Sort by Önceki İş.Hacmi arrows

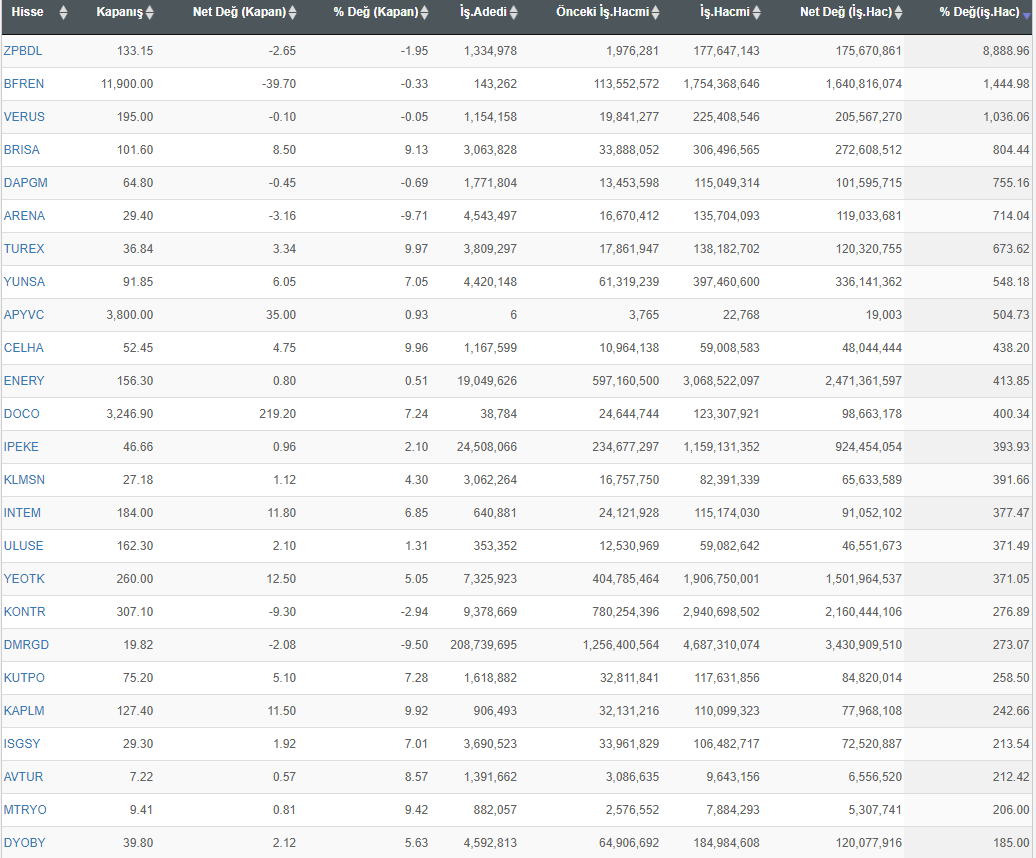(x=655, y=13)
